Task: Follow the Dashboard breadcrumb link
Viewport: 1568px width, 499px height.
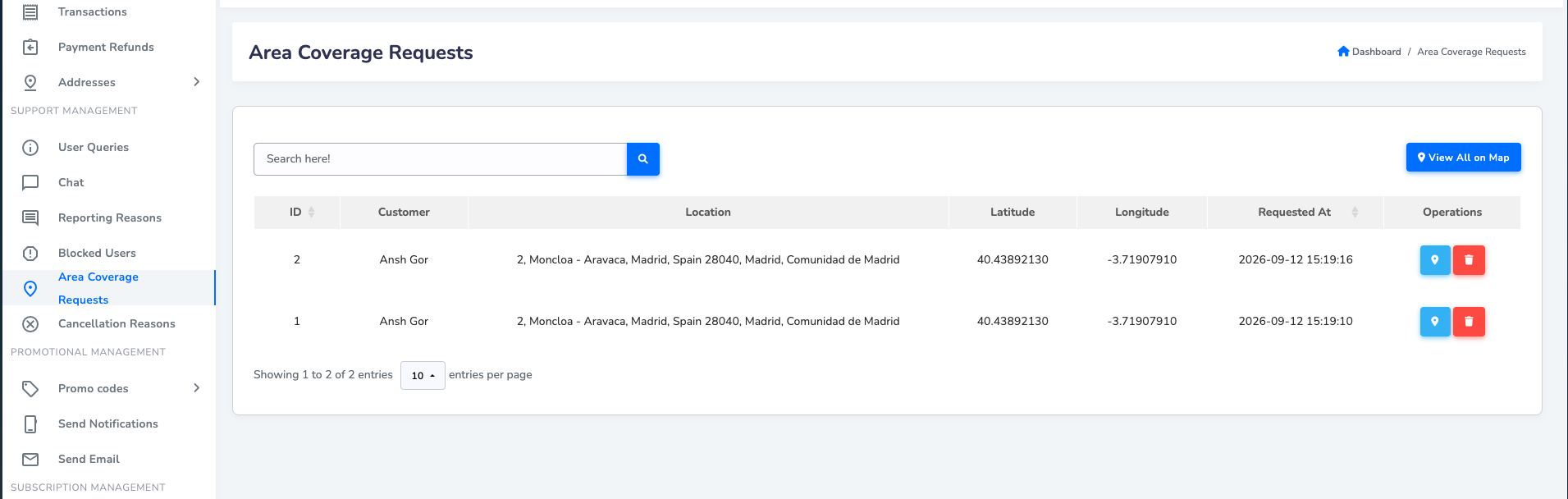Action: coord(1376,52)
